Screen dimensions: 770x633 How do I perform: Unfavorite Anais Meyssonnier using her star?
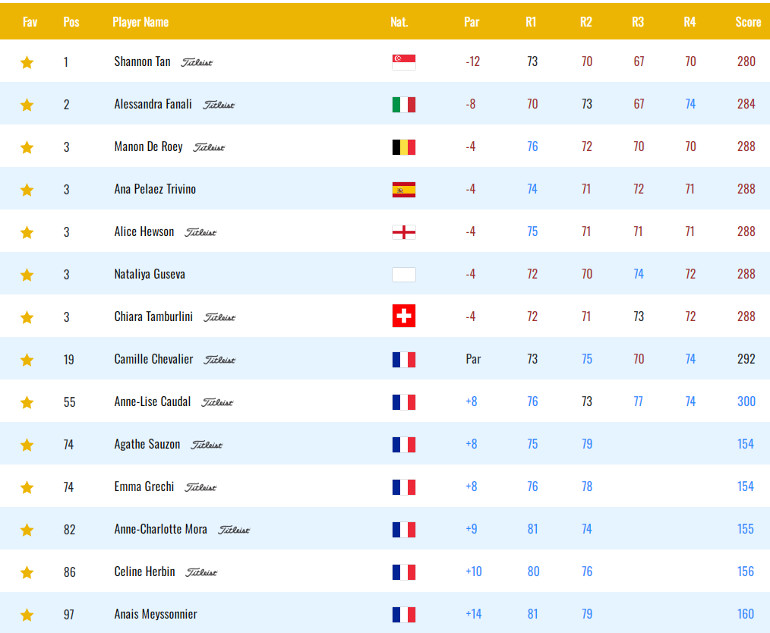[x=27, y=615]
